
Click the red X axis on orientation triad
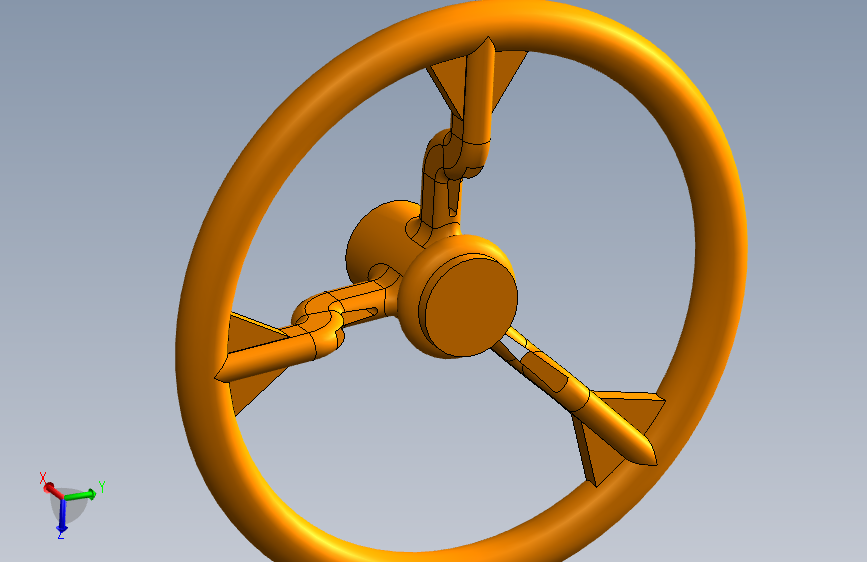53,489
